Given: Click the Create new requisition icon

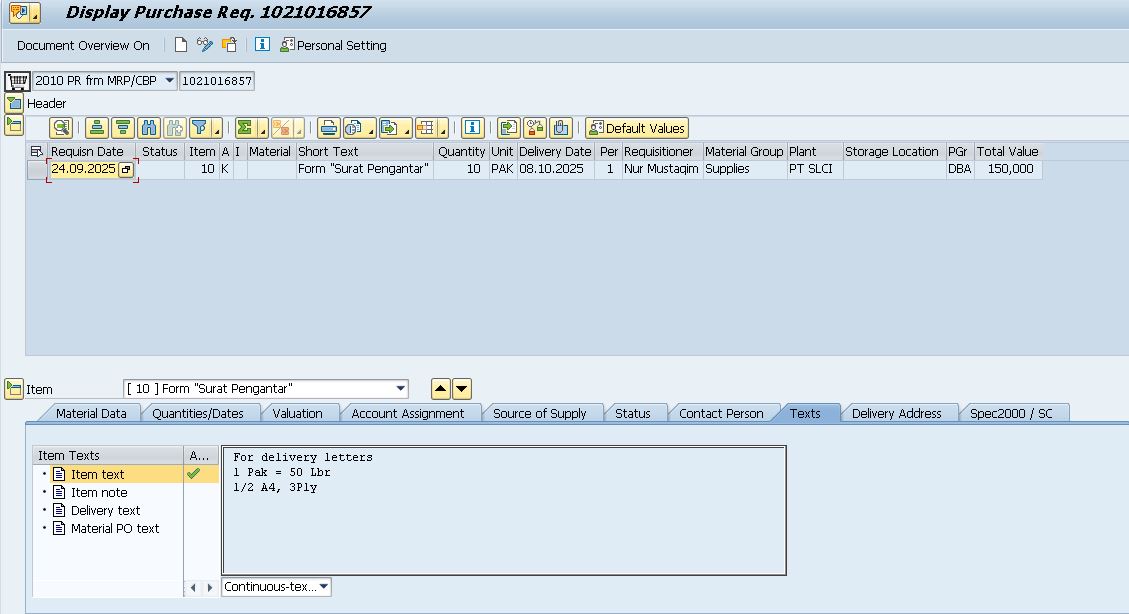Looking at the screenshot, I should coord(181,45).
